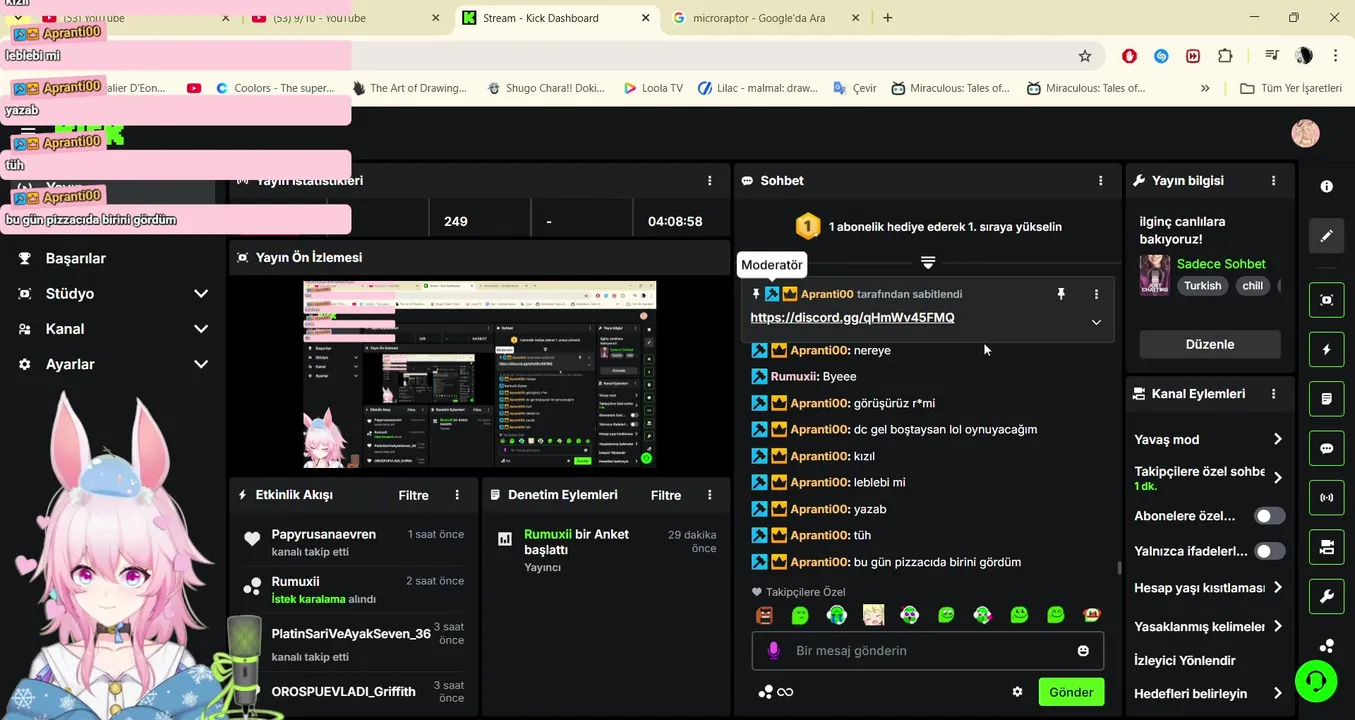Image resolution: width=1355 pixels, height=720 pixels.
Task: Open the green headset support button
Action: (1316, 681)
